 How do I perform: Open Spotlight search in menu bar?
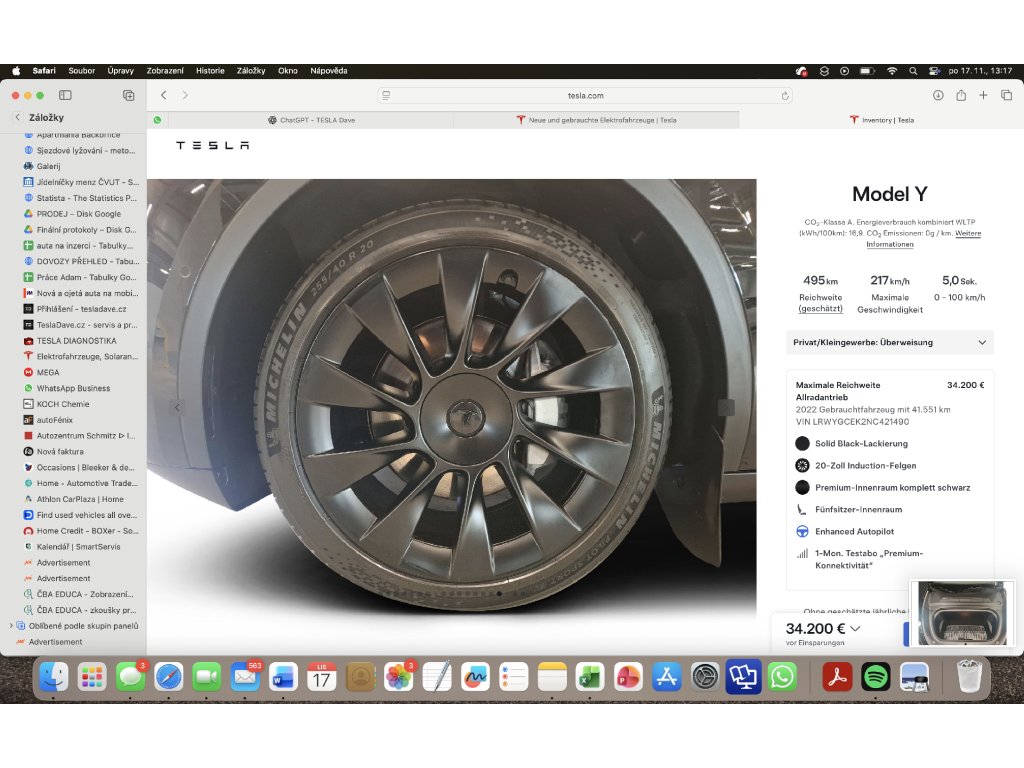(x=913, y=71)
